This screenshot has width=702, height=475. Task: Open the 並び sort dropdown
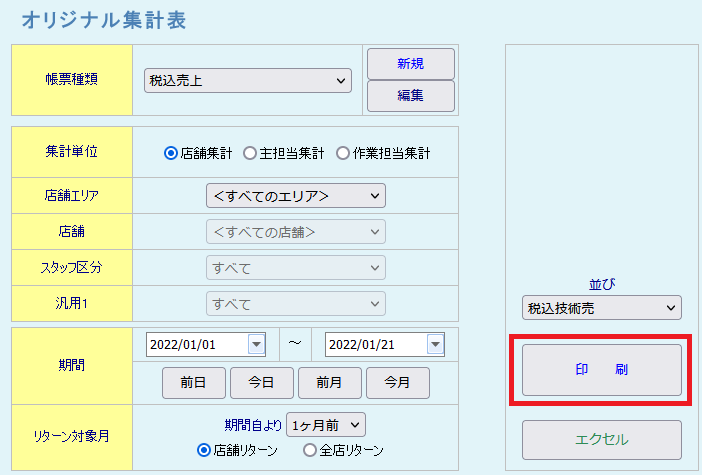601,308
